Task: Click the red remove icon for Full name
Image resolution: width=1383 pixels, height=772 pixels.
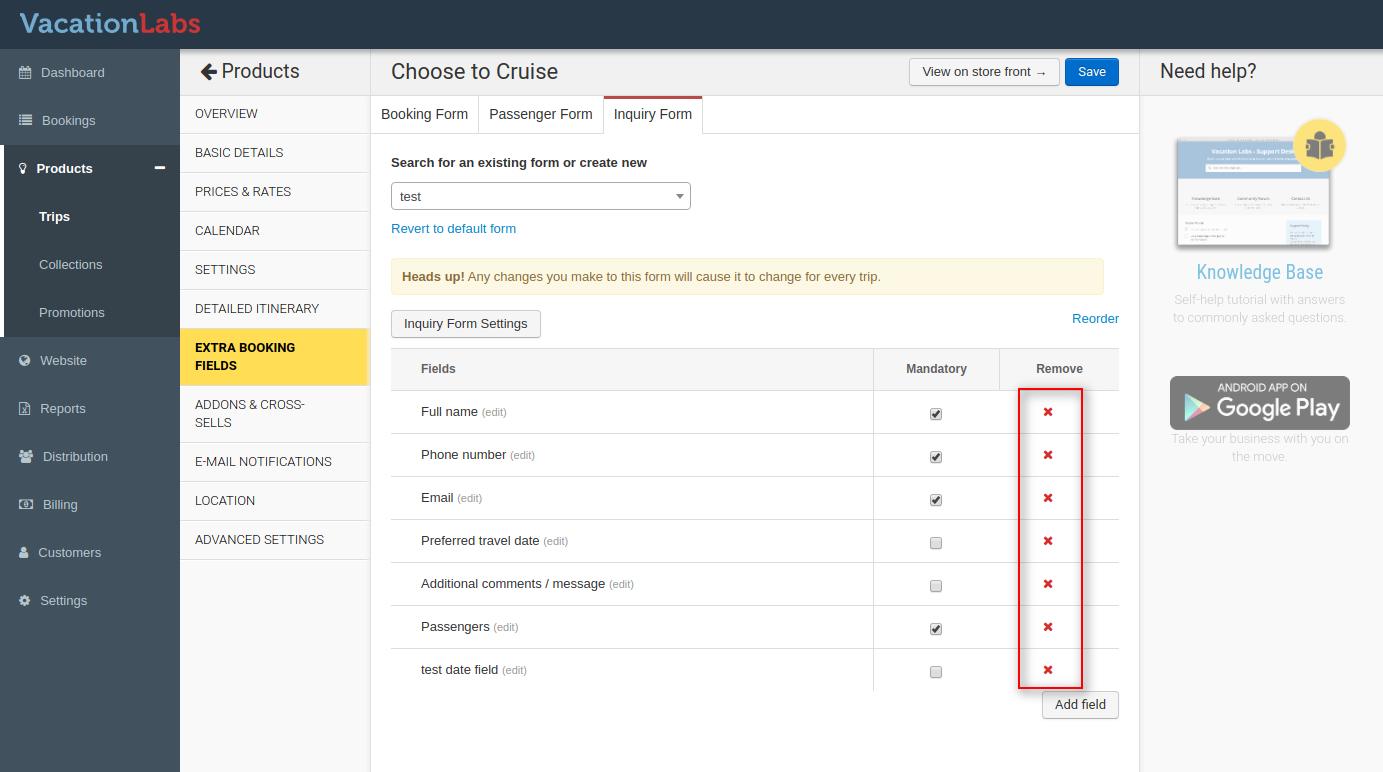Action: tap(1048, 412)
